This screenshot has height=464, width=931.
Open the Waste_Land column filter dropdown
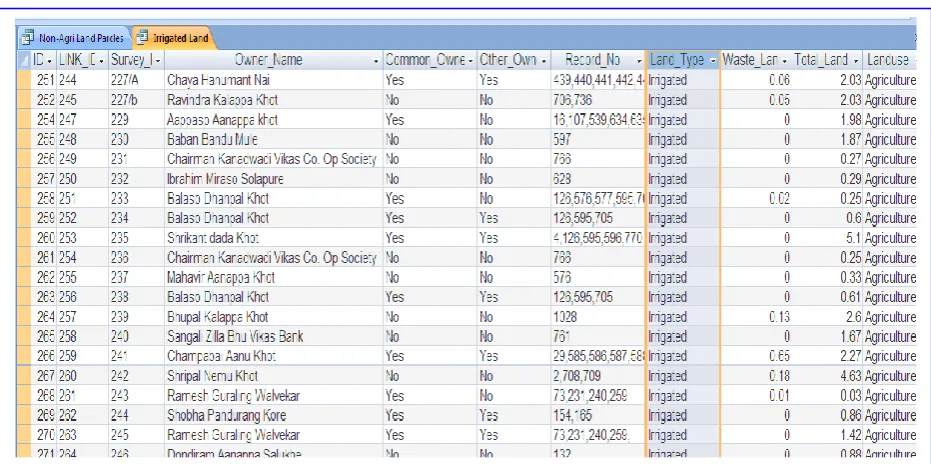point(785,61)
